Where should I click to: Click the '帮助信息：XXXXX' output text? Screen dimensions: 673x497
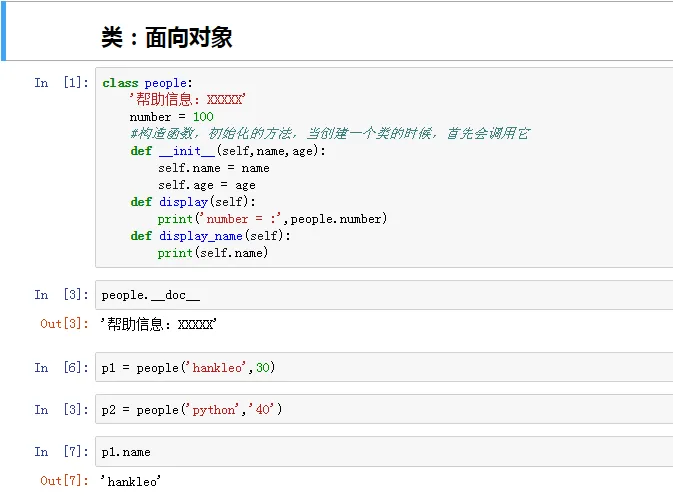158,324
